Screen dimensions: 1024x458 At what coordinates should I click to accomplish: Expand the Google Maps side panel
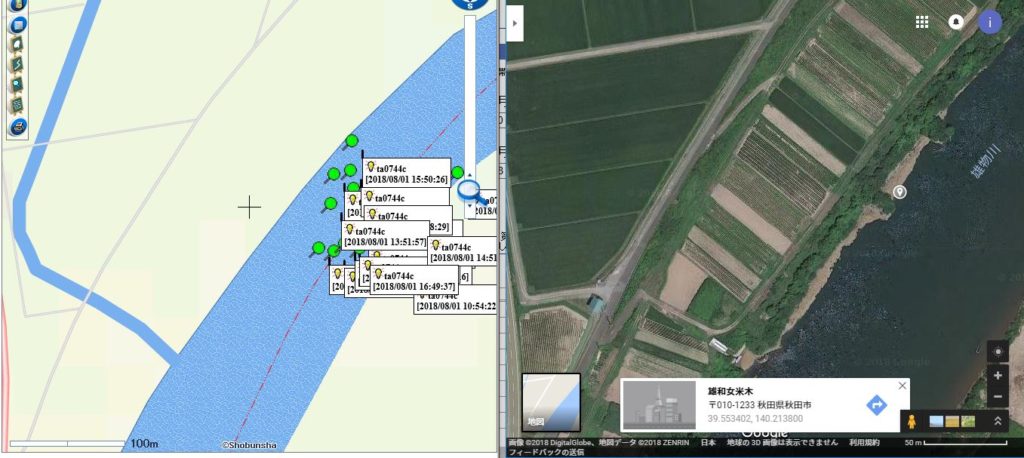[516, 22]
